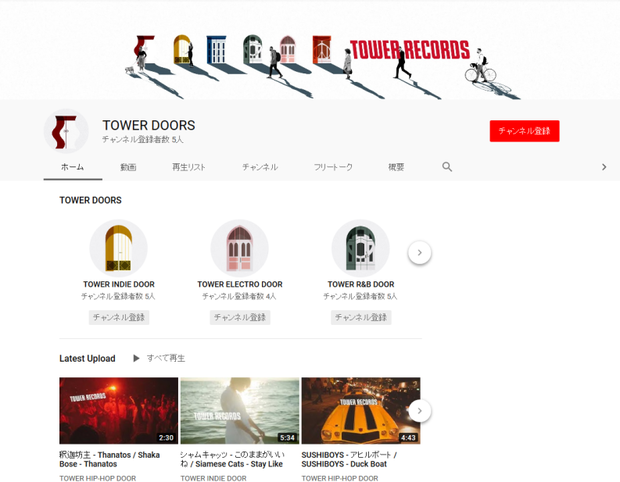Open the TOWER INDIE DOOR channel title
The image size is (620, 482).
click(x=119, y=284)
